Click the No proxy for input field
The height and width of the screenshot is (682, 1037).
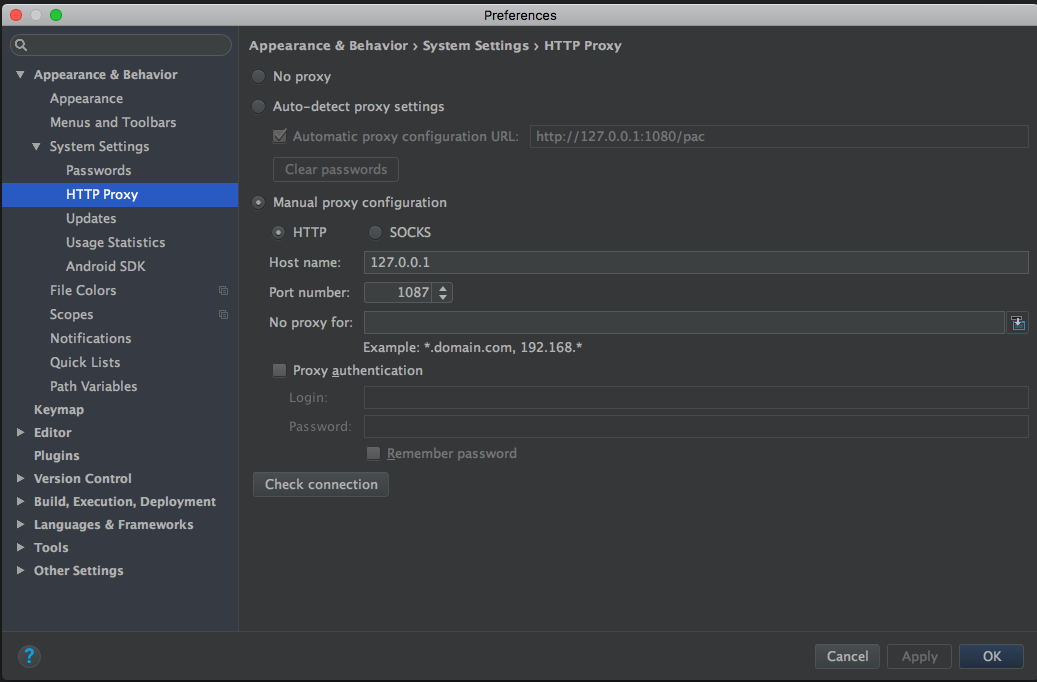(684, 323)
